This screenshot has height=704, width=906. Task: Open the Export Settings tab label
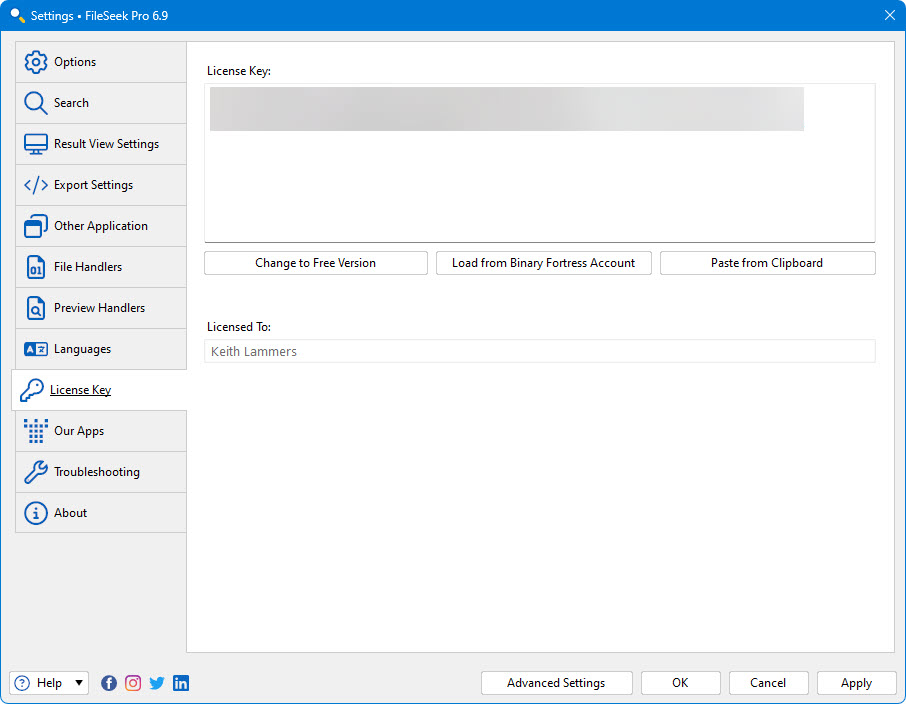pyautogui.click(x=93, y=185)
